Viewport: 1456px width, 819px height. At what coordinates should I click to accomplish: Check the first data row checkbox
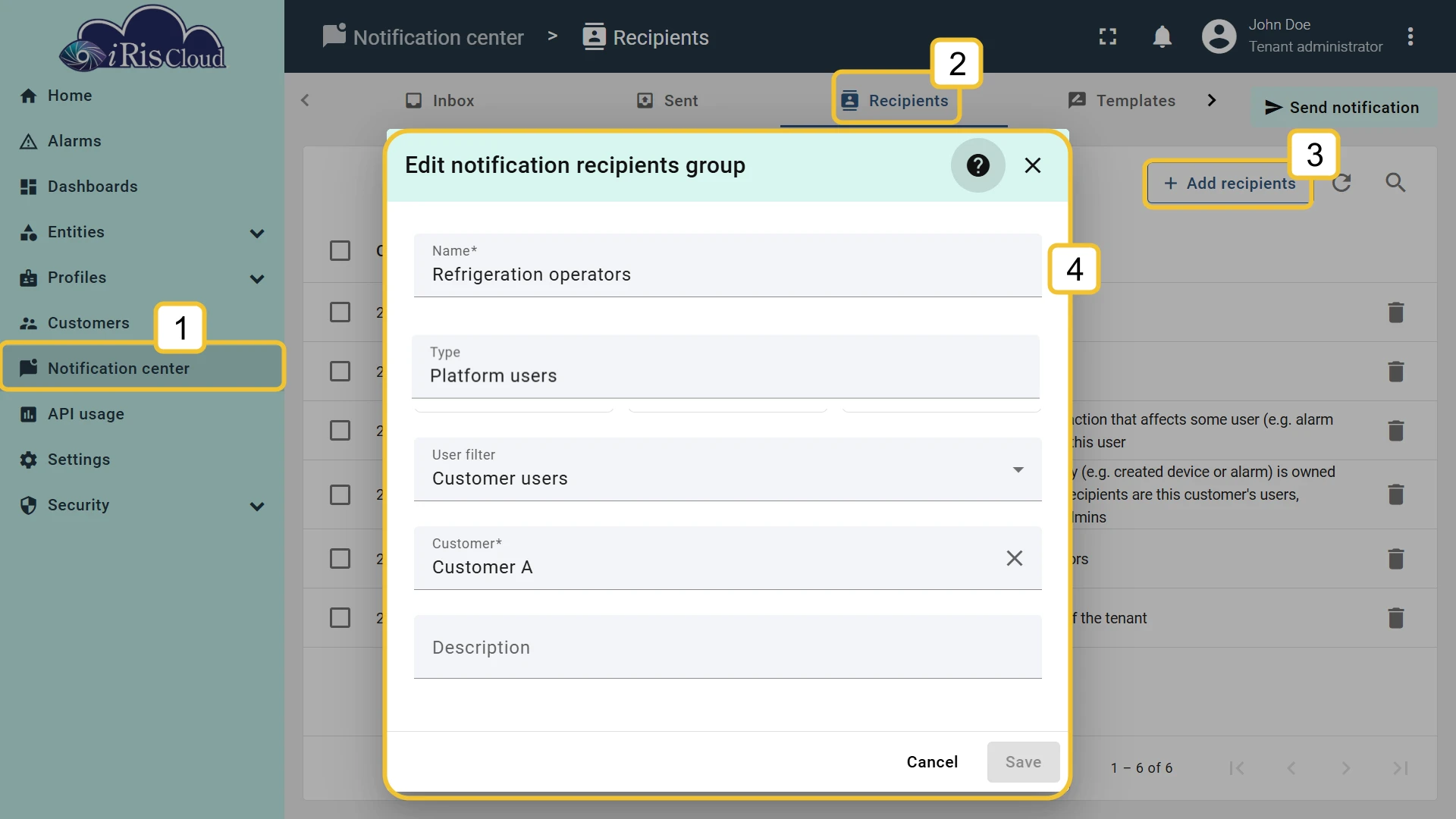click(340, 312)
